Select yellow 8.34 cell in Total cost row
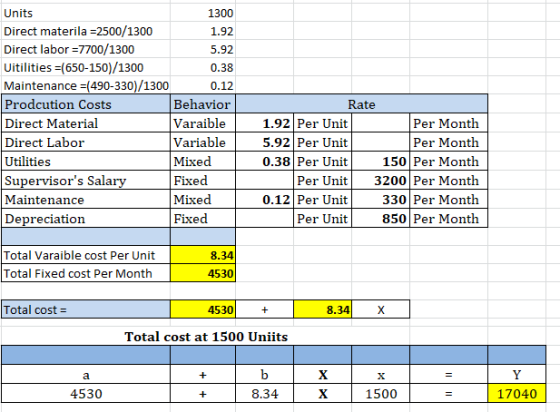This screenshot has height=412, width=560. (x=322, y=310)
